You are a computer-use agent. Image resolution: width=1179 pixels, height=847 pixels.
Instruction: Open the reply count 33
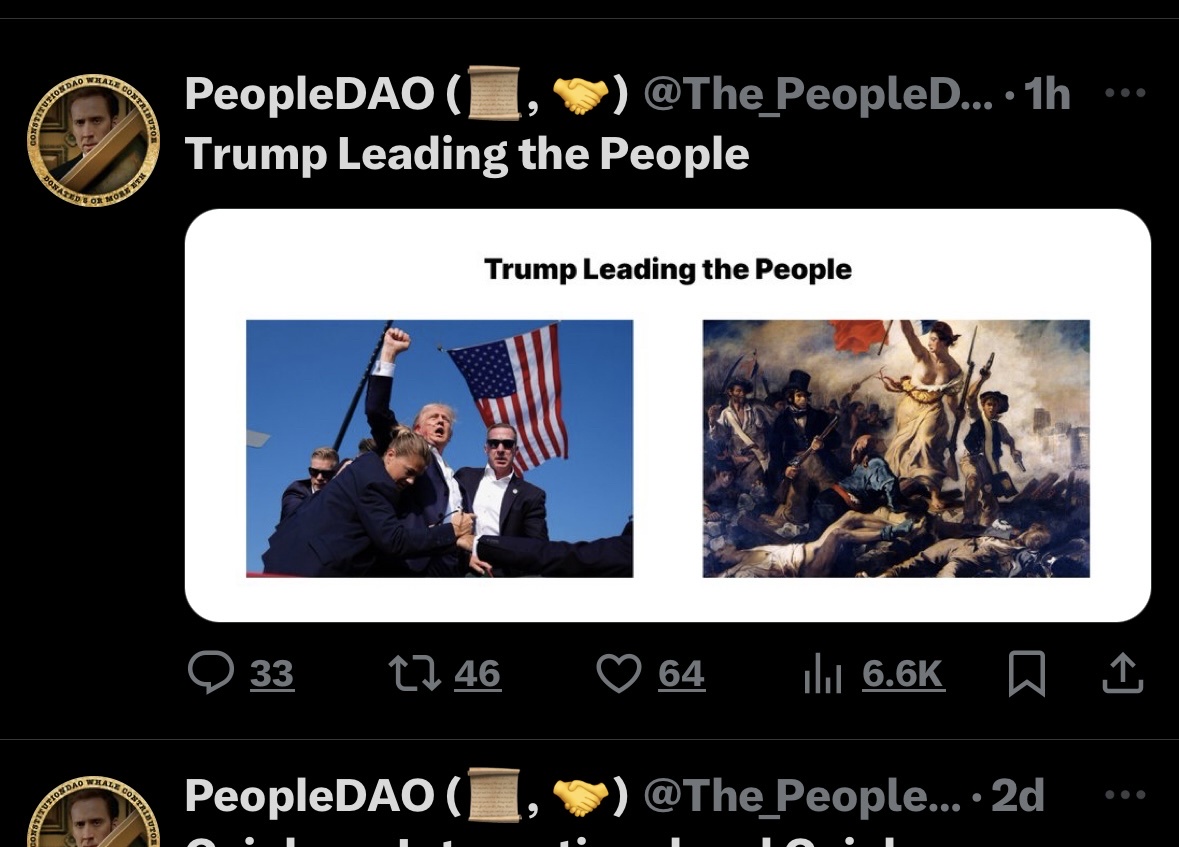tap(271, 673)
